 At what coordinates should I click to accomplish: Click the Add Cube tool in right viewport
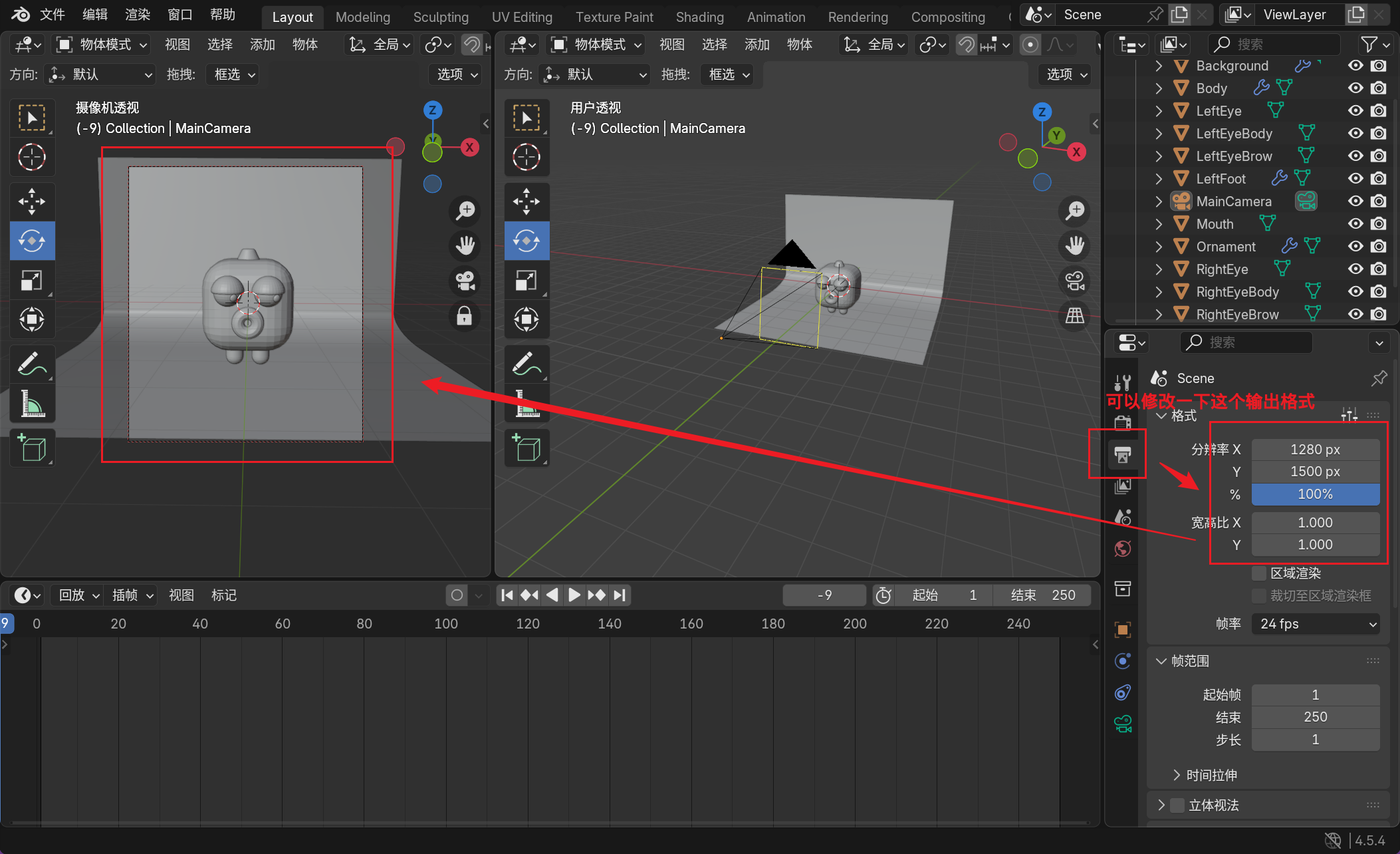coord(526,449)
